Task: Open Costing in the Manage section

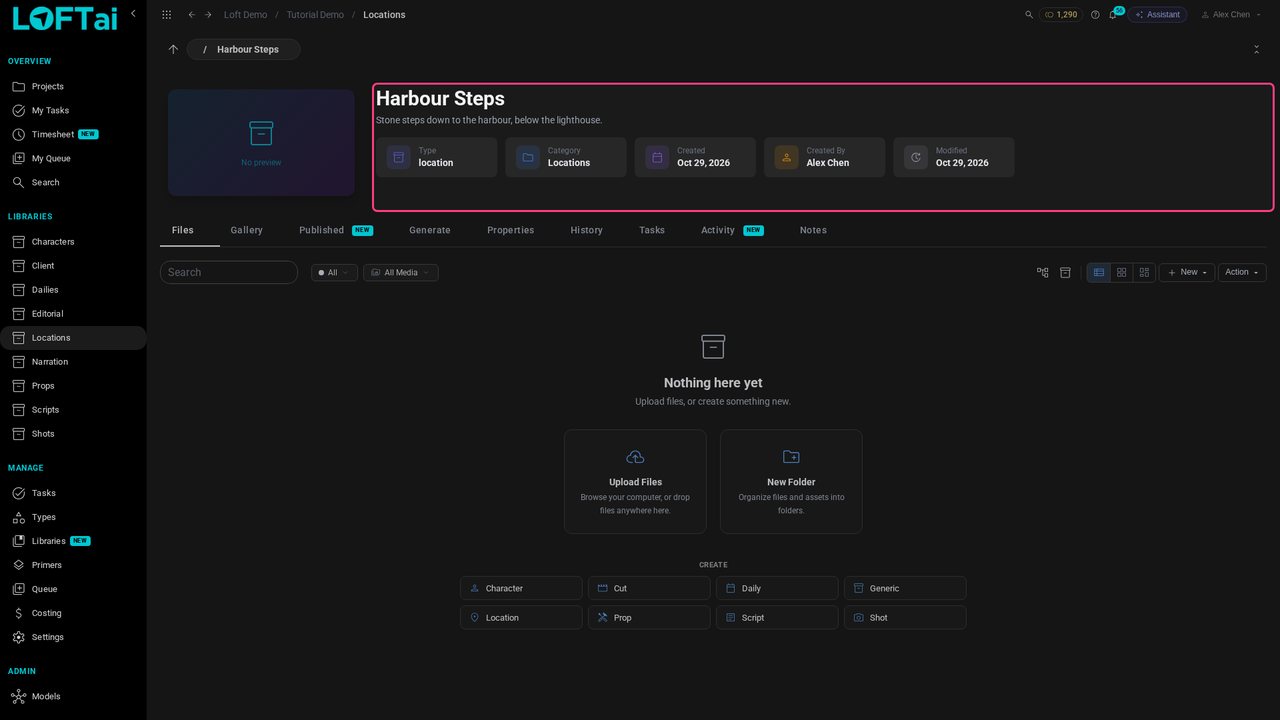Action: tap(73, 613)
